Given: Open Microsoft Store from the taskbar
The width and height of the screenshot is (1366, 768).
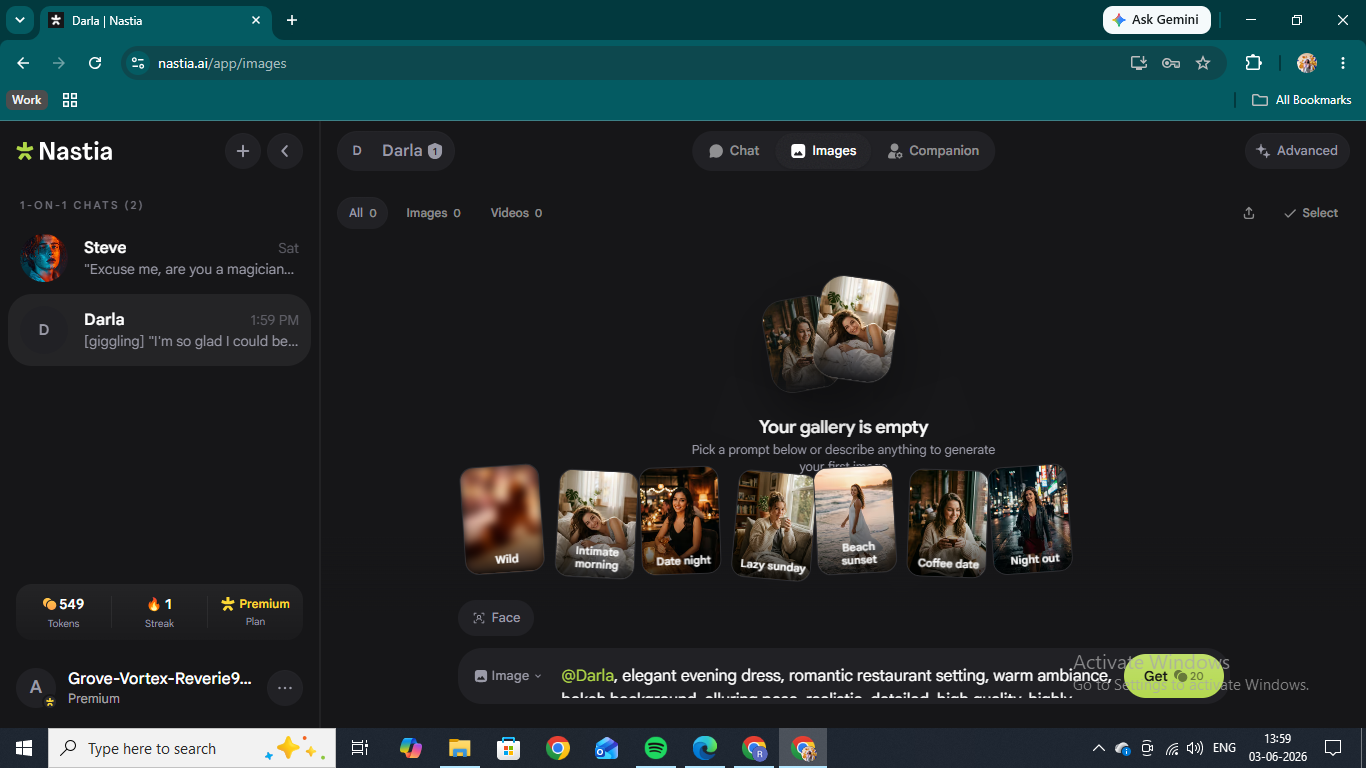Looking at the screenshot, I should tap(509, 748).
